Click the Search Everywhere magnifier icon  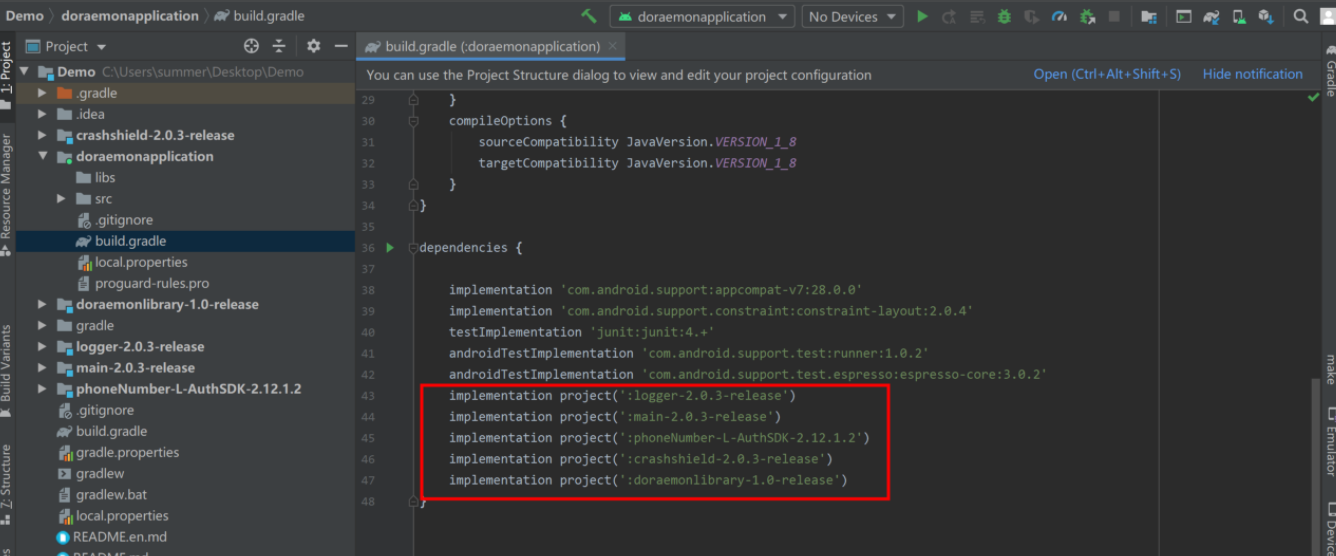pos(1300,16)
